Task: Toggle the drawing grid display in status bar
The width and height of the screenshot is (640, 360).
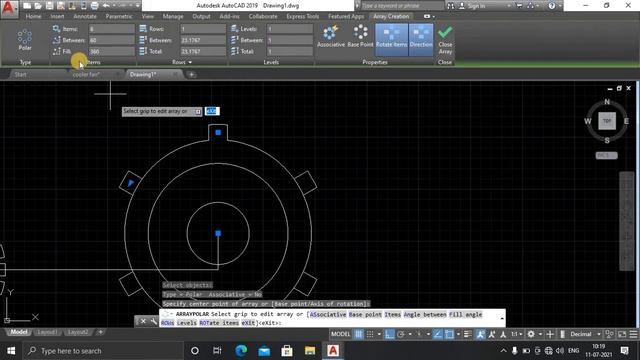Action: click(358, 334)
